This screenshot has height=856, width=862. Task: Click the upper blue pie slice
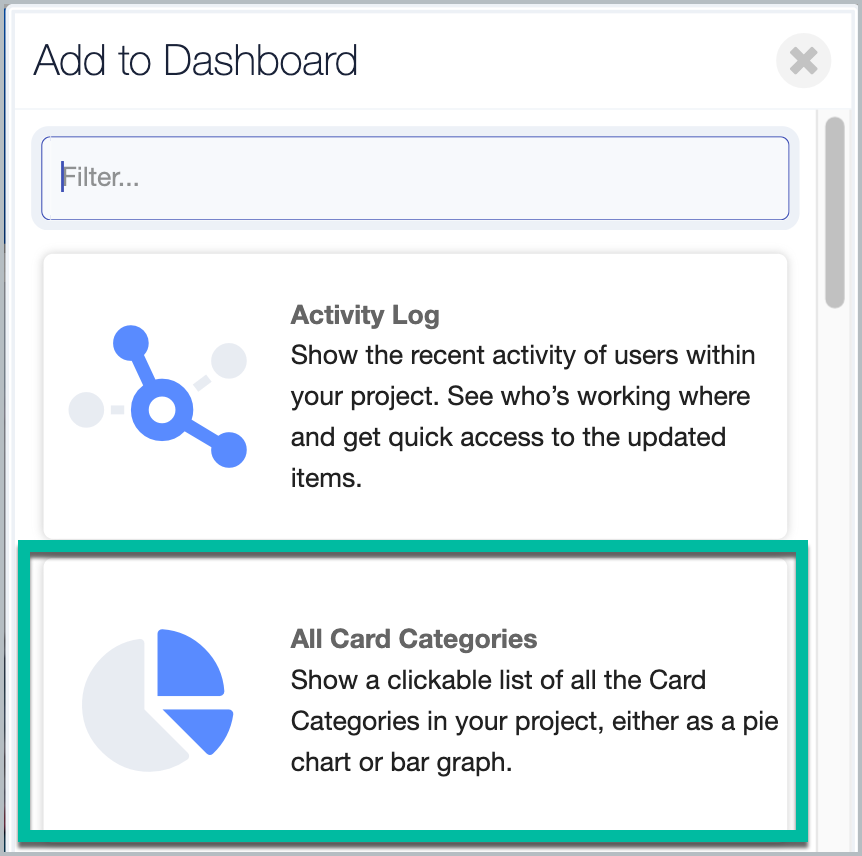click(x=190, y=662)
